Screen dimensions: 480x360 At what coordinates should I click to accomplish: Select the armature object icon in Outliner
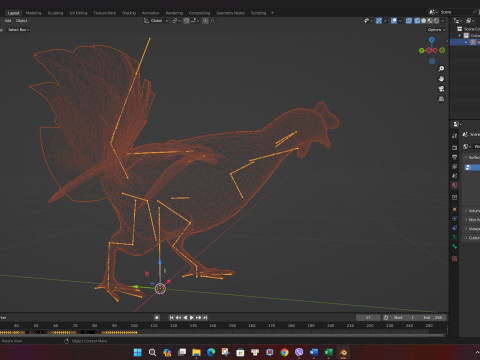(x=473, y=42)
